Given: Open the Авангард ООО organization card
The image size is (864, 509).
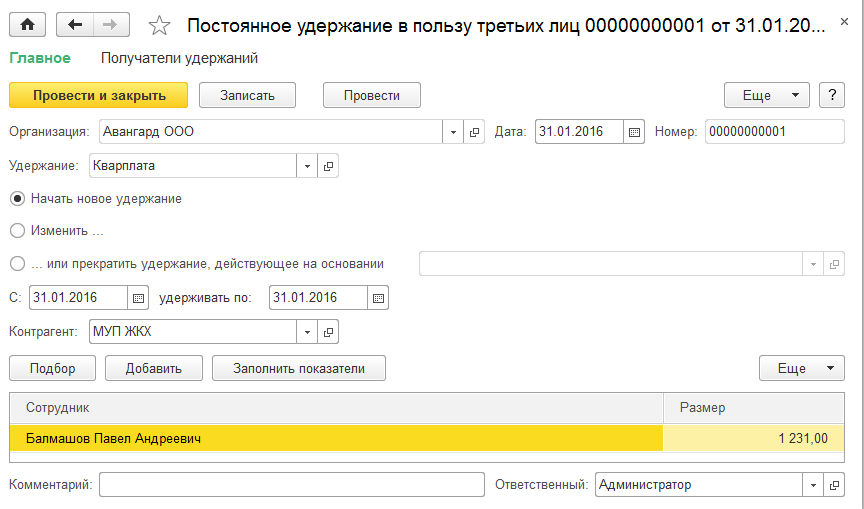Looking at the screenshot, I should tap(474, 132).
